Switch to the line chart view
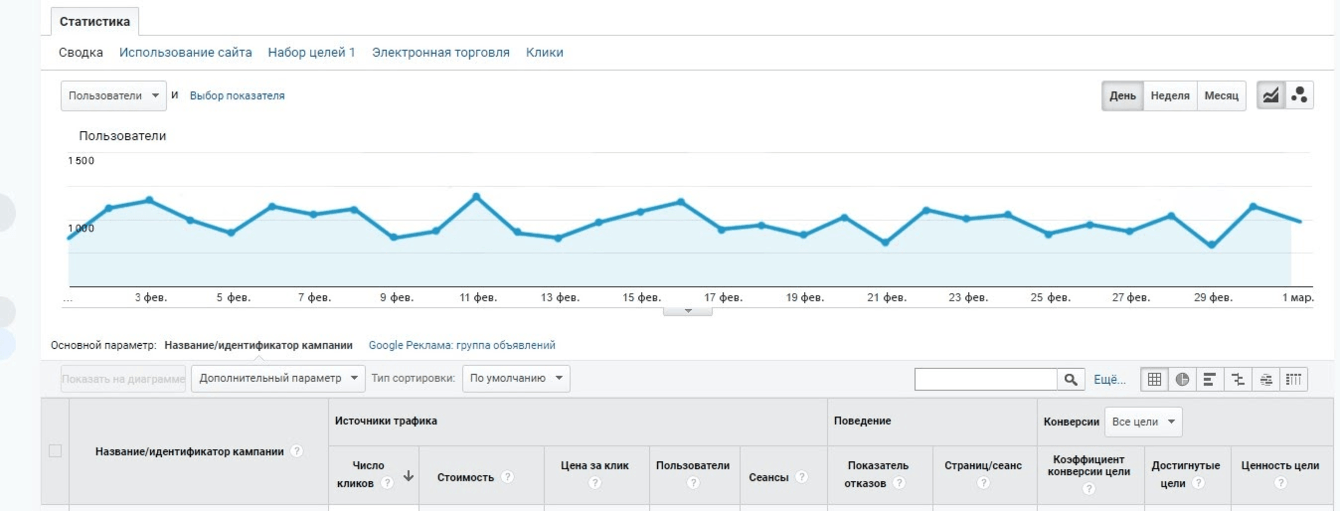This screenshot has width=1340, height=511. point(1271,96)
